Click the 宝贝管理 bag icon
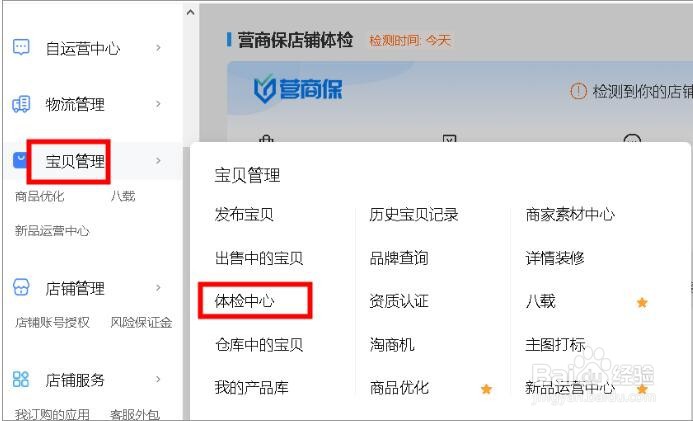 [19, 160]
